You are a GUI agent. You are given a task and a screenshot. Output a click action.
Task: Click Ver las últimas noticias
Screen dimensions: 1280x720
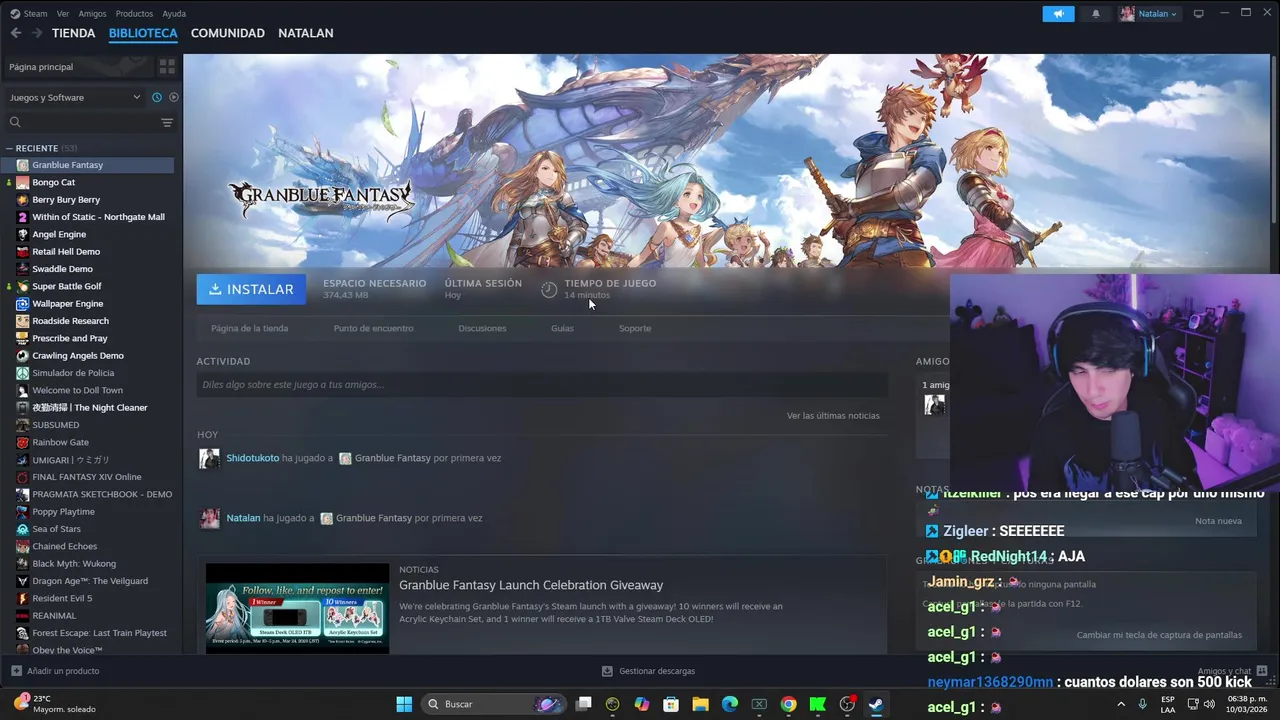pyautogui.click(x=833, y=416)
